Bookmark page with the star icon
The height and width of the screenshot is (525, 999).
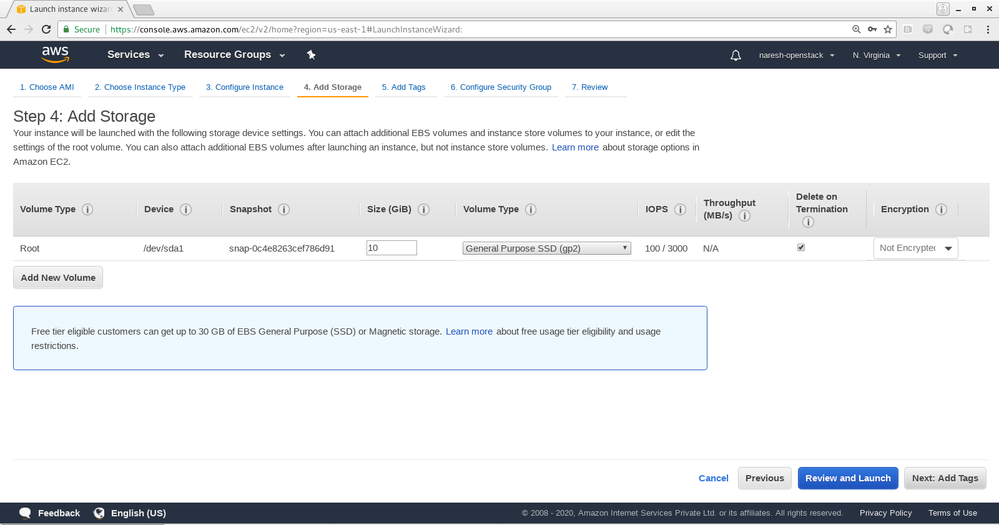click(888, 30)
